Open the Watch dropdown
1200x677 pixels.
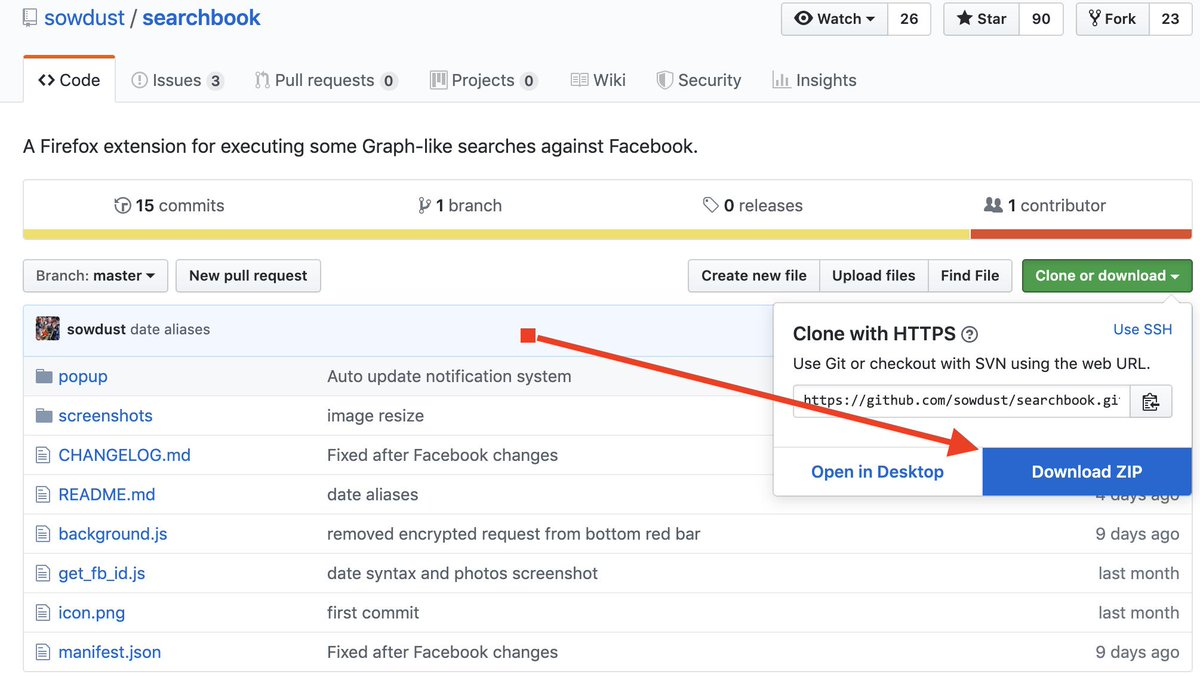834,19
